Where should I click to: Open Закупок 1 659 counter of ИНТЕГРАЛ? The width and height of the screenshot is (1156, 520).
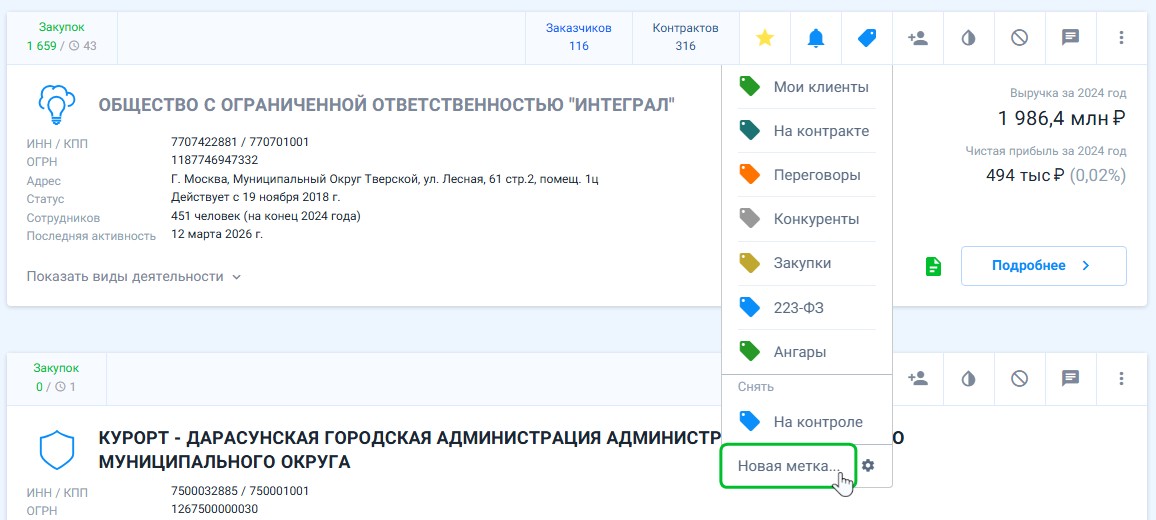[x=62, y=37]
